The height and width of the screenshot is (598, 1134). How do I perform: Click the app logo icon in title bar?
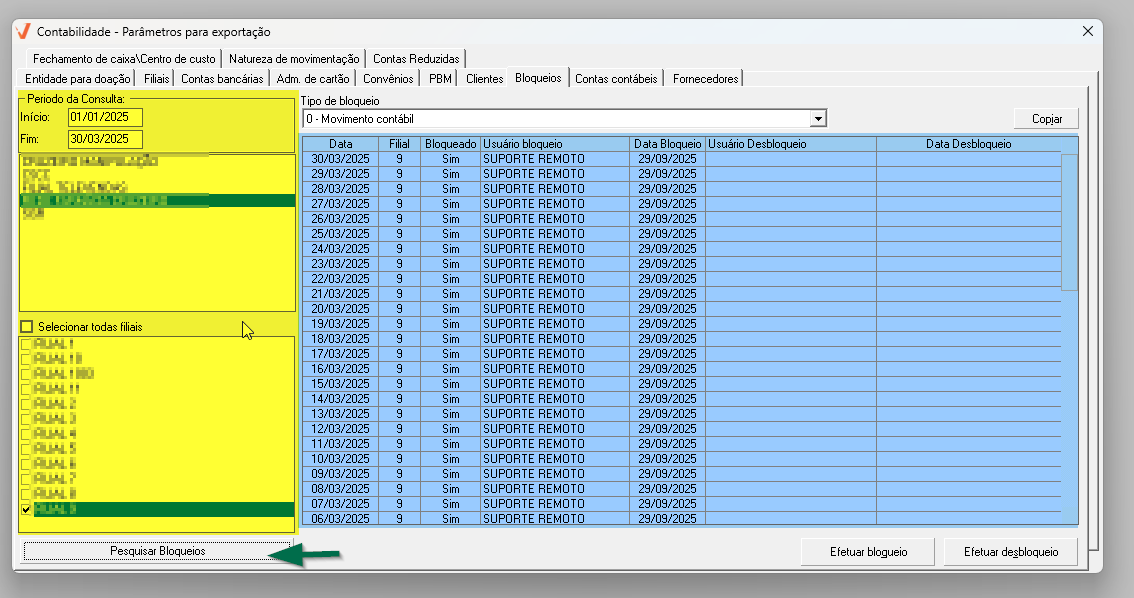click(25, 32)
